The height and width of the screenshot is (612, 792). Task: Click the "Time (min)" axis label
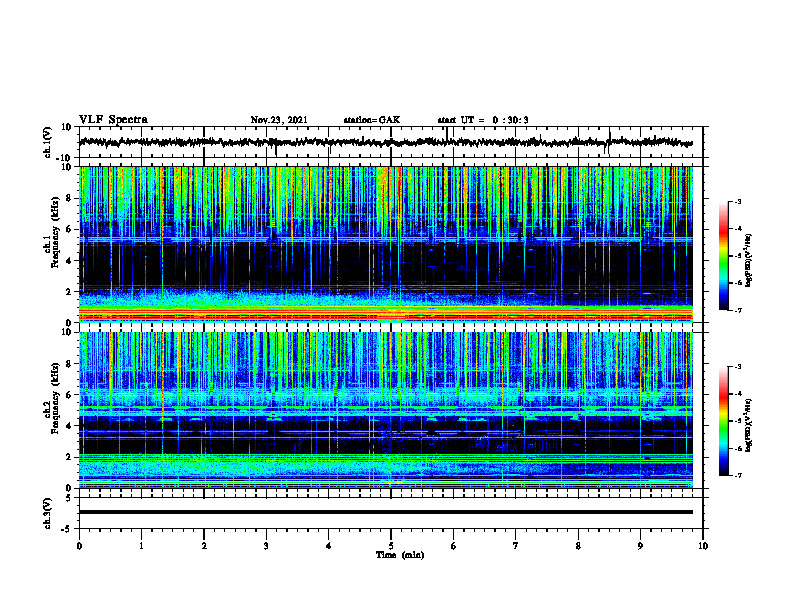[x=400, y=555]
